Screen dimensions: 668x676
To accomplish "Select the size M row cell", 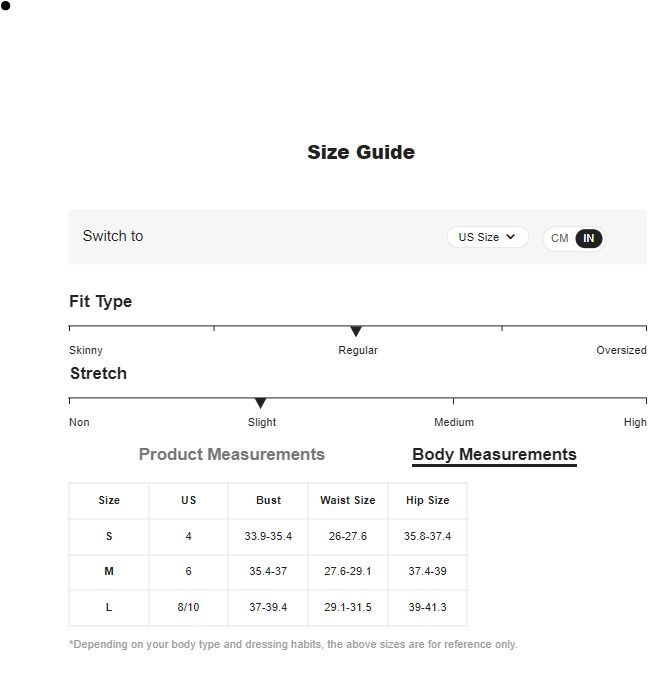I will pyautogui.click(x=109, y=572).
